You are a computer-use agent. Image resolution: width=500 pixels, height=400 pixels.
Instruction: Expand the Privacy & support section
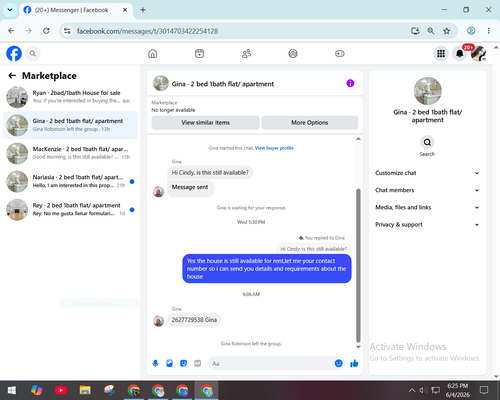coord(427,225)
